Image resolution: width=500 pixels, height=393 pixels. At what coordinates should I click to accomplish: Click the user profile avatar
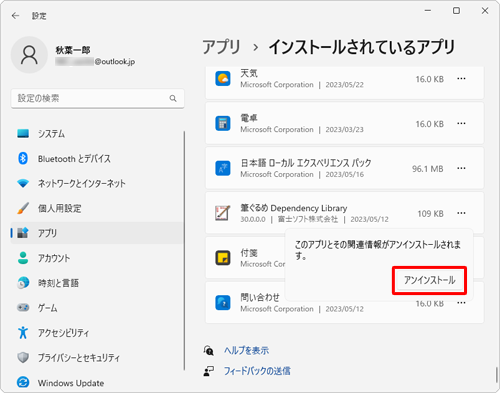click(x=29, y=55)
